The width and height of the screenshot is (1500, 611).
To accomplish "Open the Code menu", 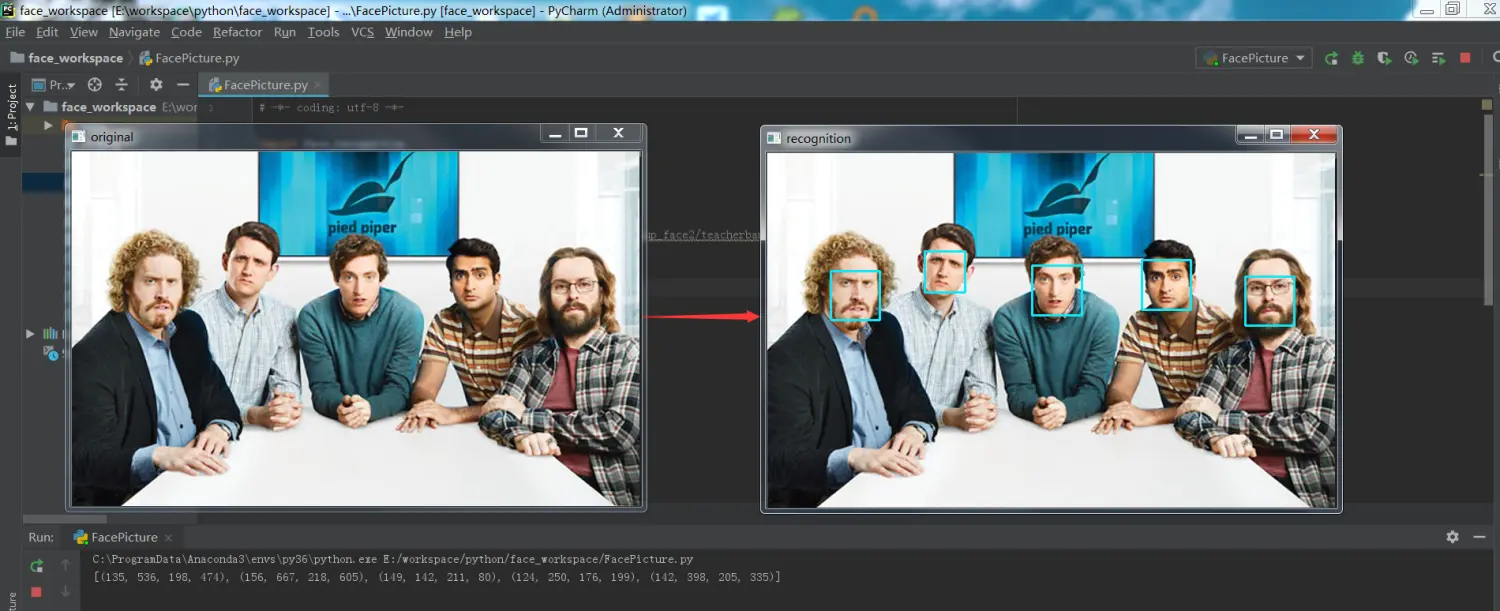I will [186, 32].
